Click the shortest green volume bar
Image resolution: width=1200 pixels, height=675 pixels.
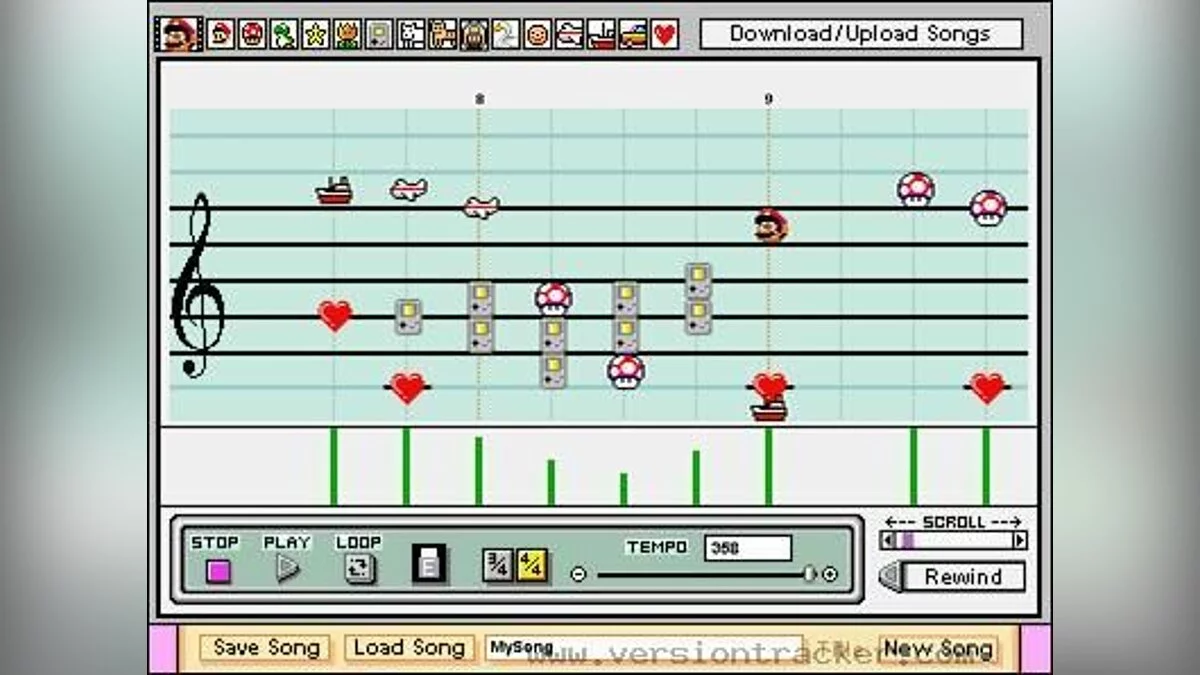[x=623, y=489]
